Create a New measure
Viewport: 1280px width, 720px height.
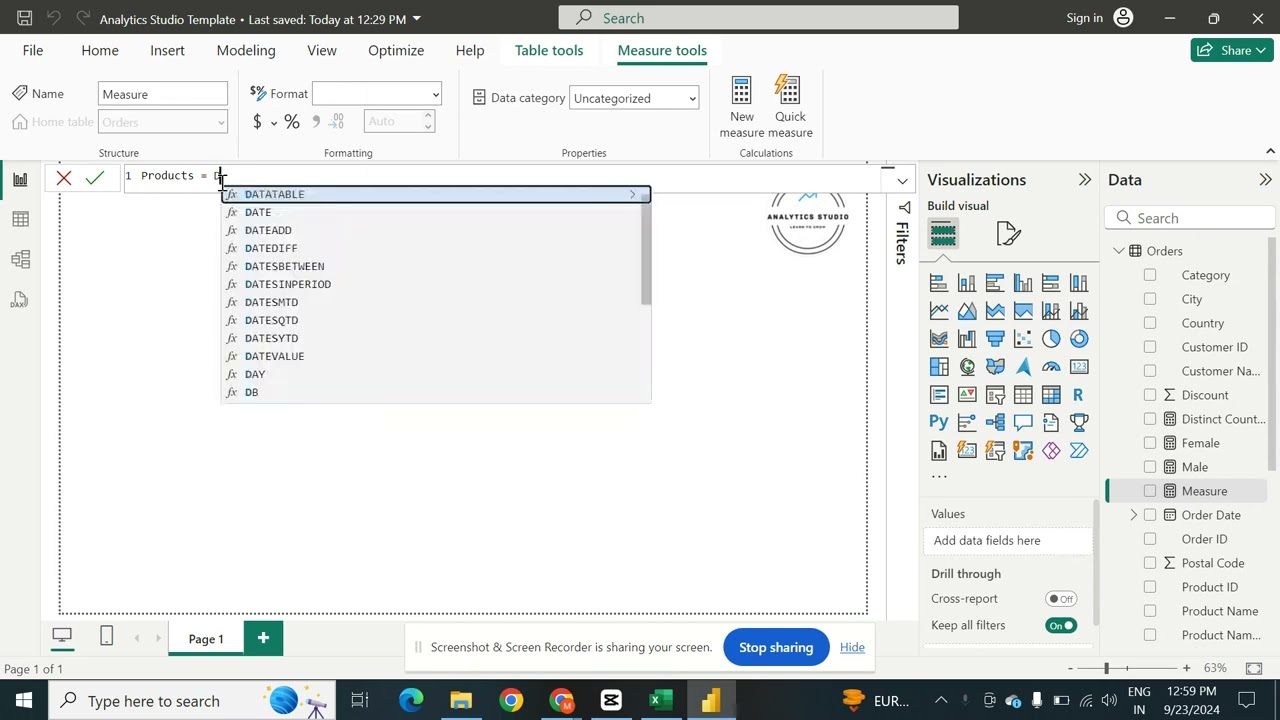click(742, 107)
